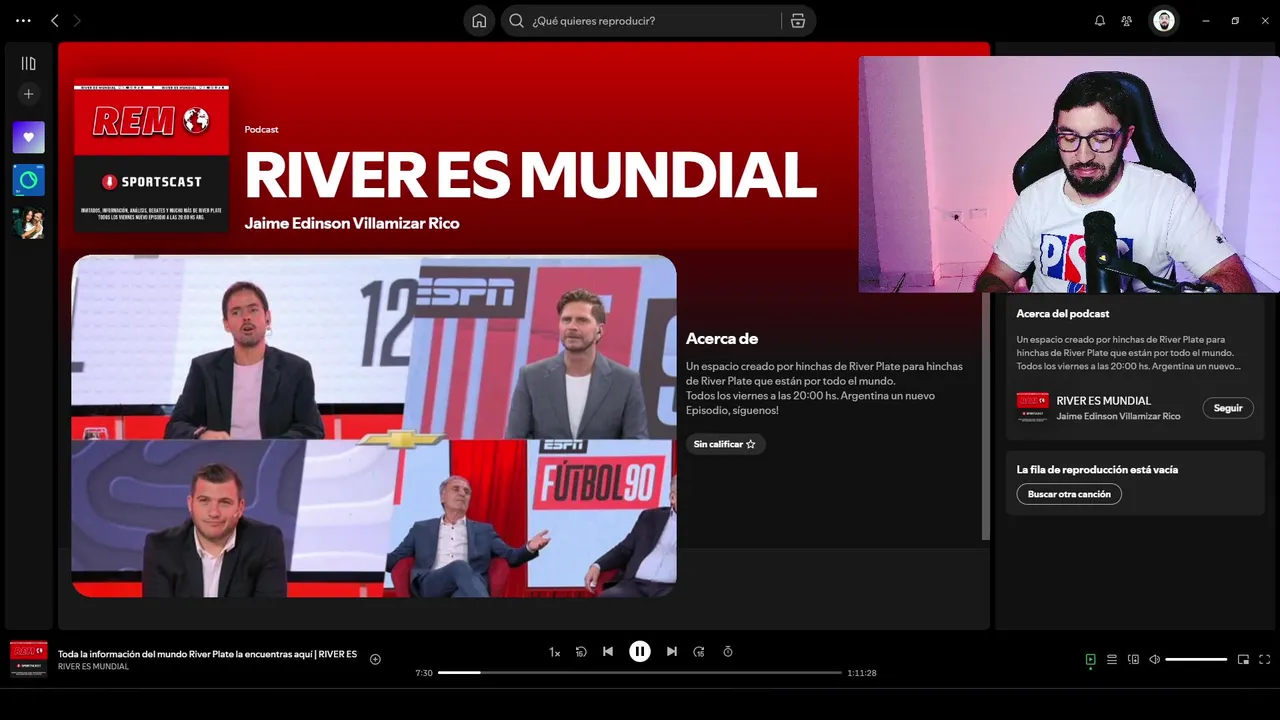Click the Acerca de heading
The image size is (1280, 720).
pyautogui.click(x=722, y=339)
